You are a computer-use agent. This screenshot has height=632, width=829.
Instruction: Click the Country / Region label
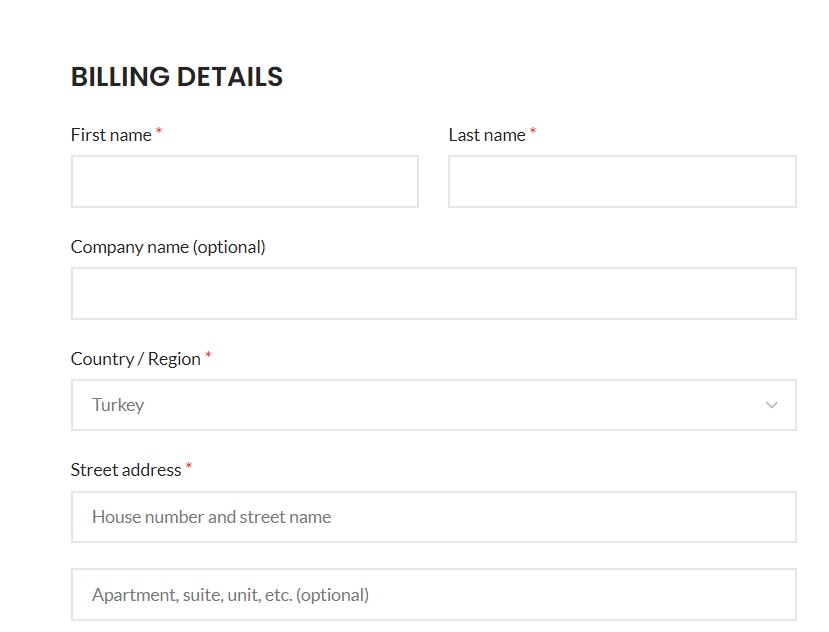tap(136, 359)
